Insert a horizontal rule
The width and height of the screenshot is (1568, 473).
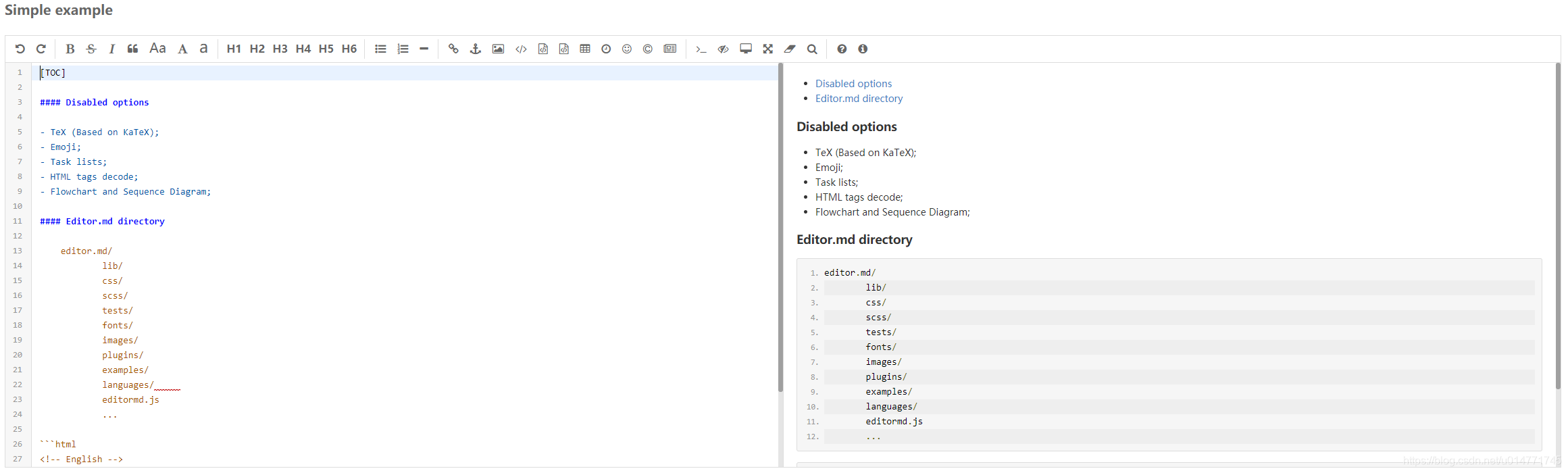(x=424, y=49)
